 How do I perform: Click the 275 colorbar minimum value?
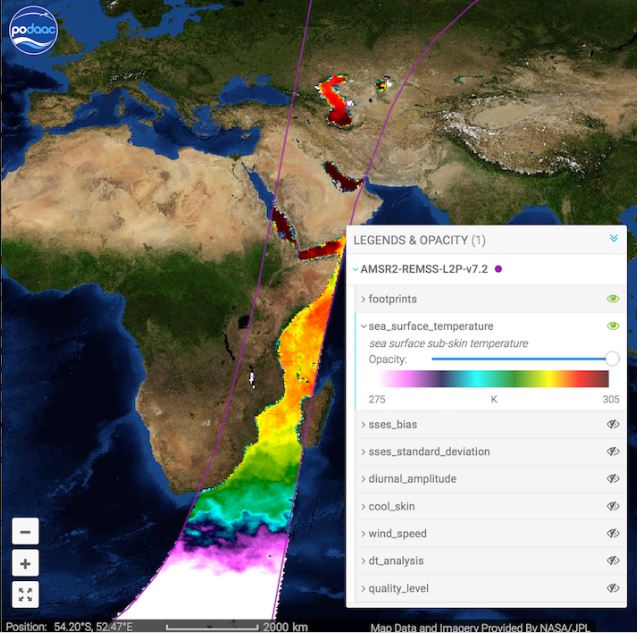coord(377,399)
